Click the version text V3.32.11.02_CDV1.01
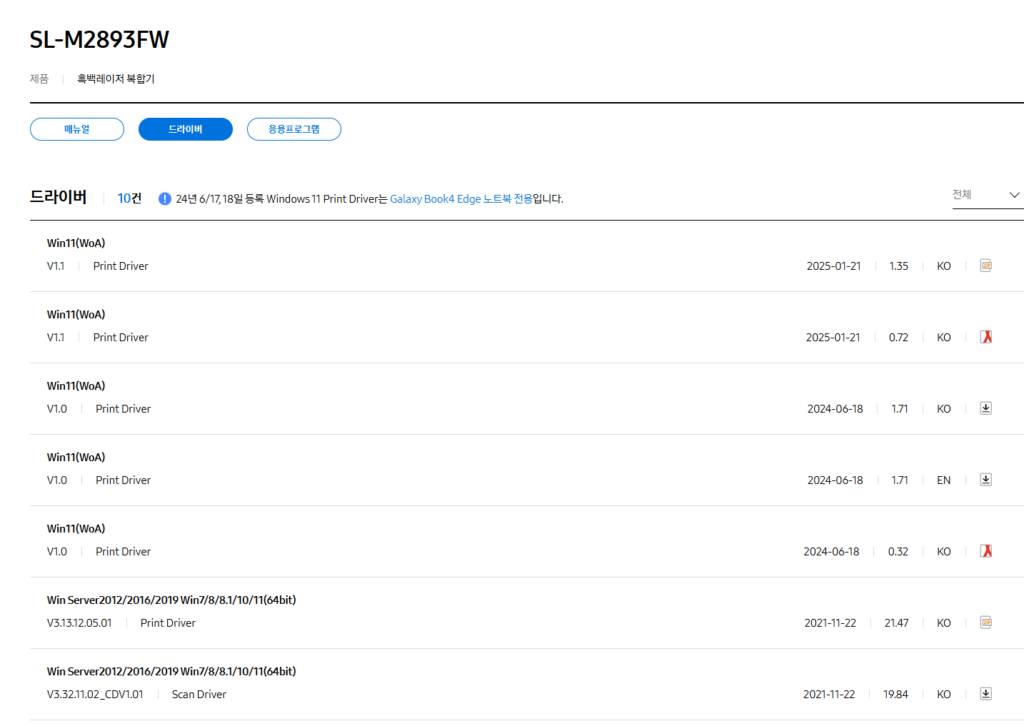 click(95, 694)
